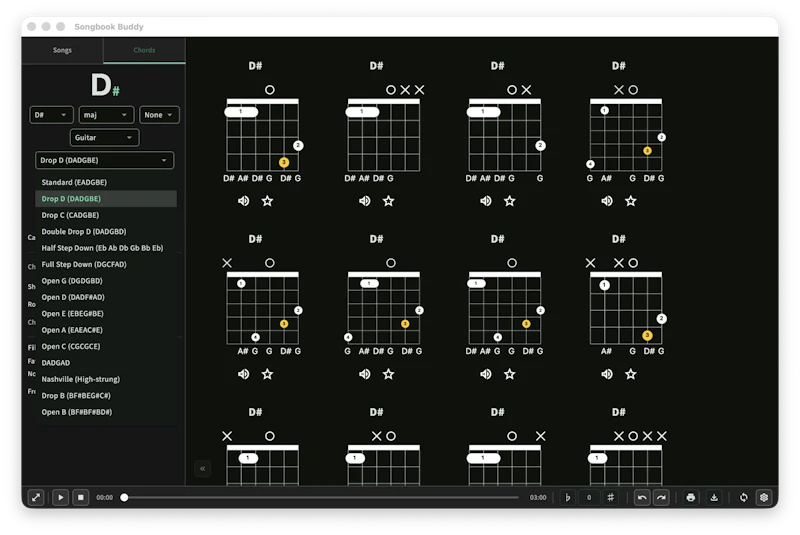The height and width of the screenshot is (535, 800).
Task: Play sound of chord voicing D# A# G G D# G
Action: coord(486,374)
